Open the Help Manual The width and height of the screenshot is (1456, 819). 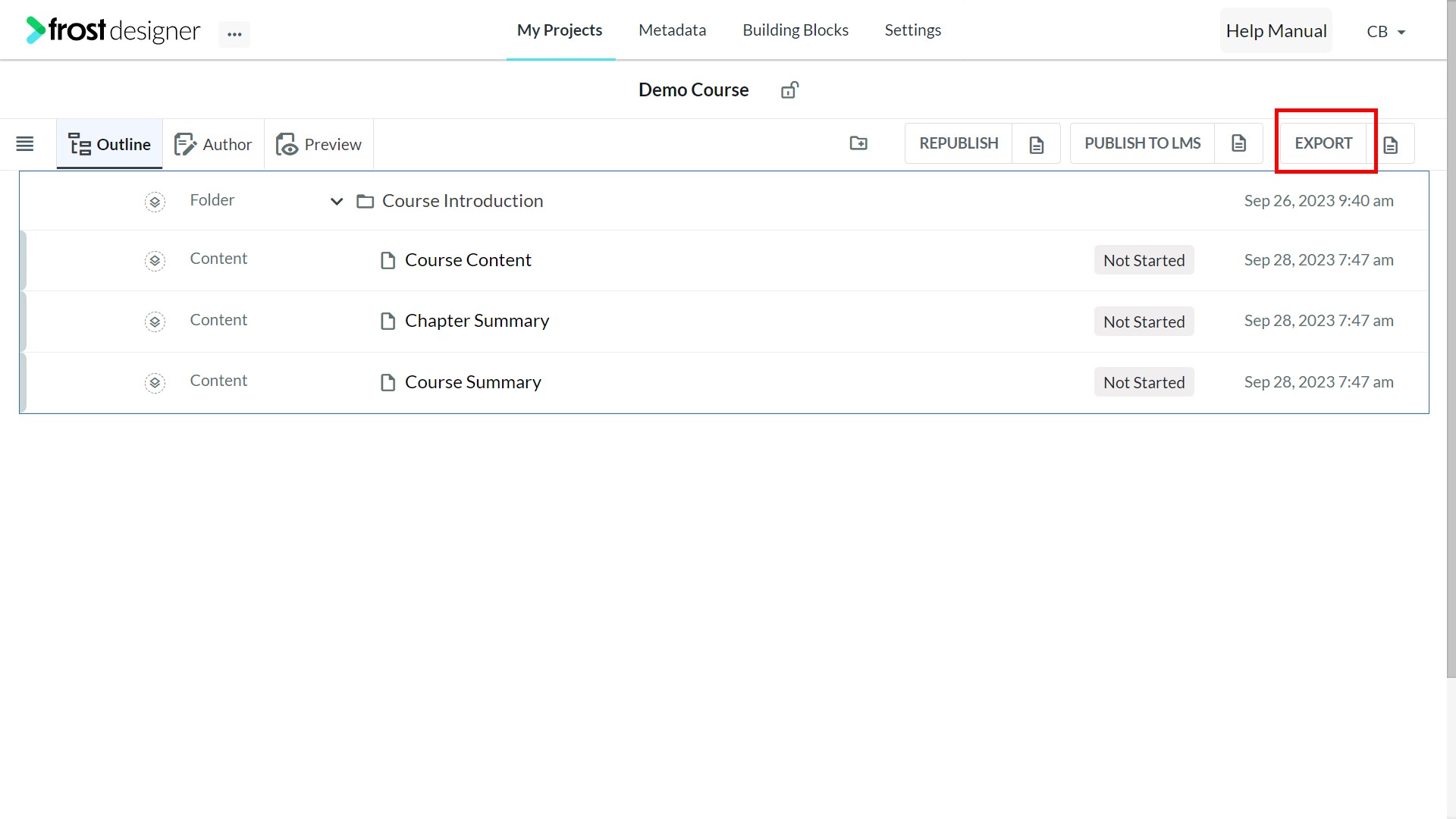[x=1276, y=31]
